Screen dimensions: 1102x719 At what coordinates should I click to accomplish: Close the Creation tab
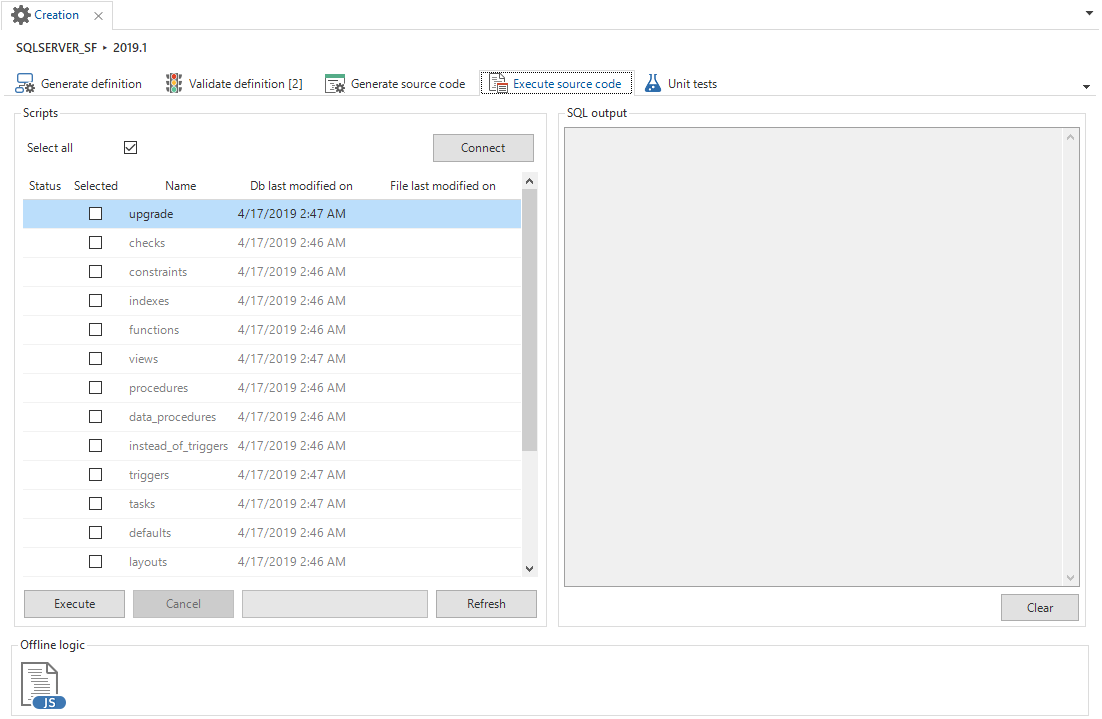coord(98,16)
